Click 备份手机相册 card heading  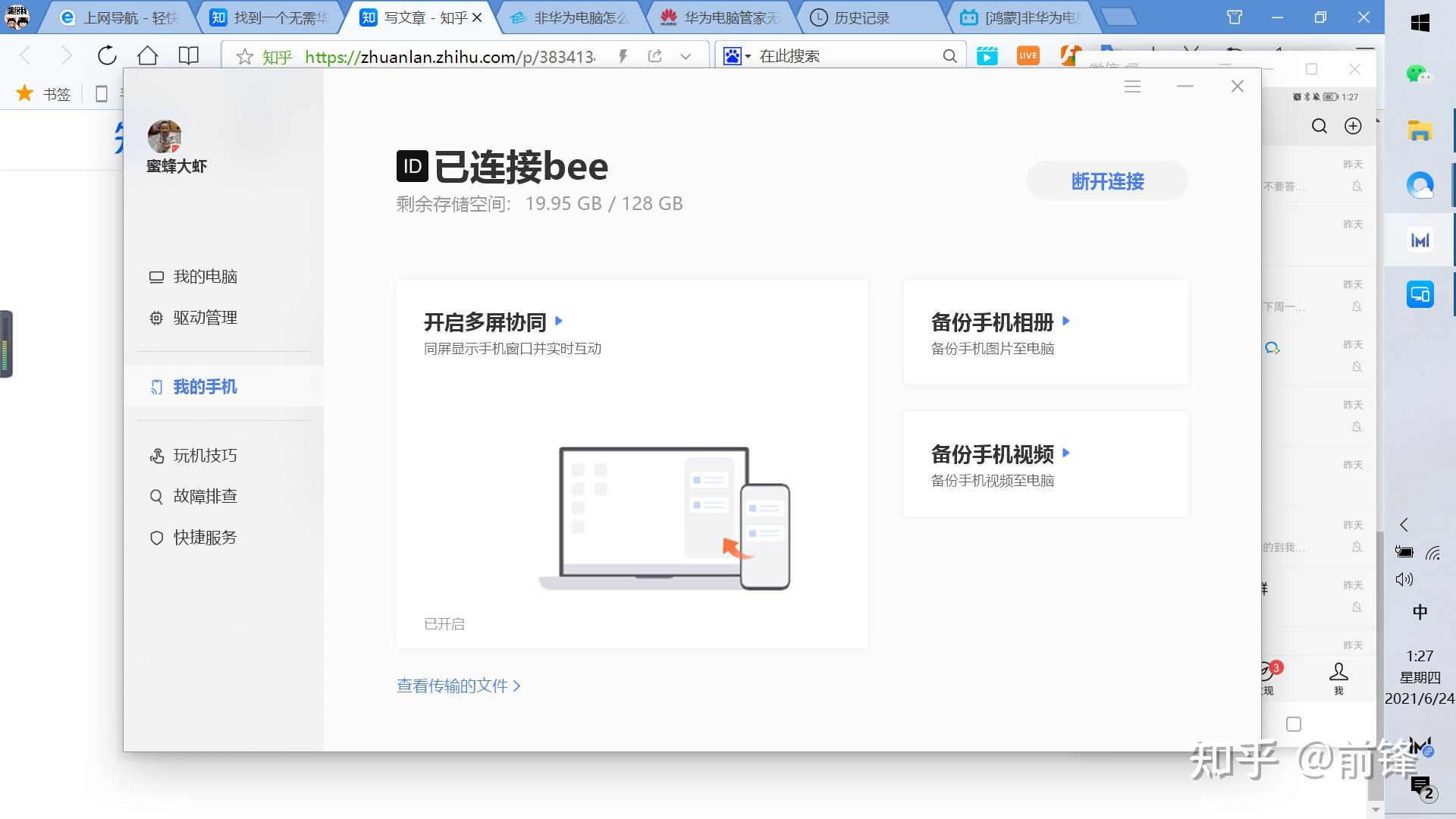pyautogui.click(x=992, y=322)
